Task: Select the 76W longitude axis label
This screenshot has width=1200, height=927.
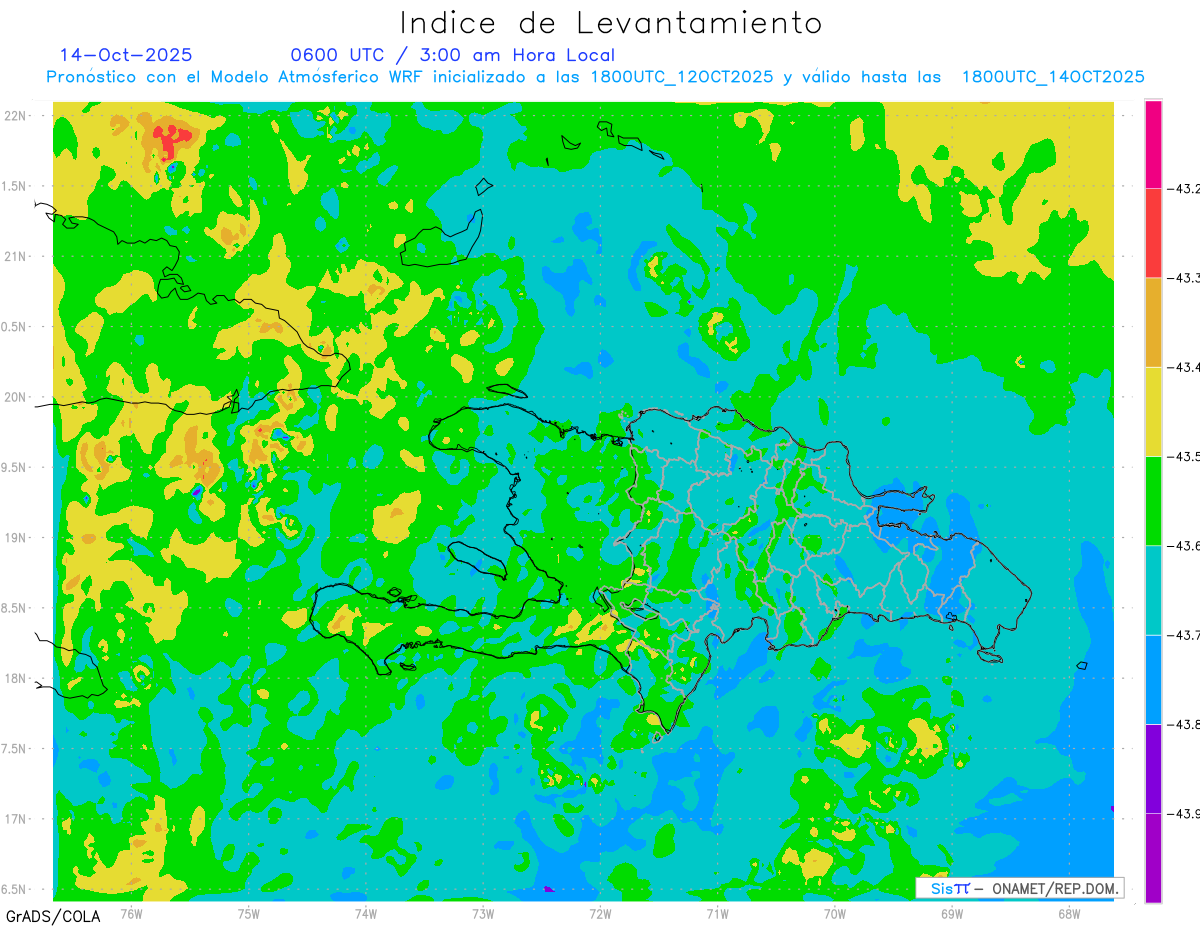Action: point(131,913)
